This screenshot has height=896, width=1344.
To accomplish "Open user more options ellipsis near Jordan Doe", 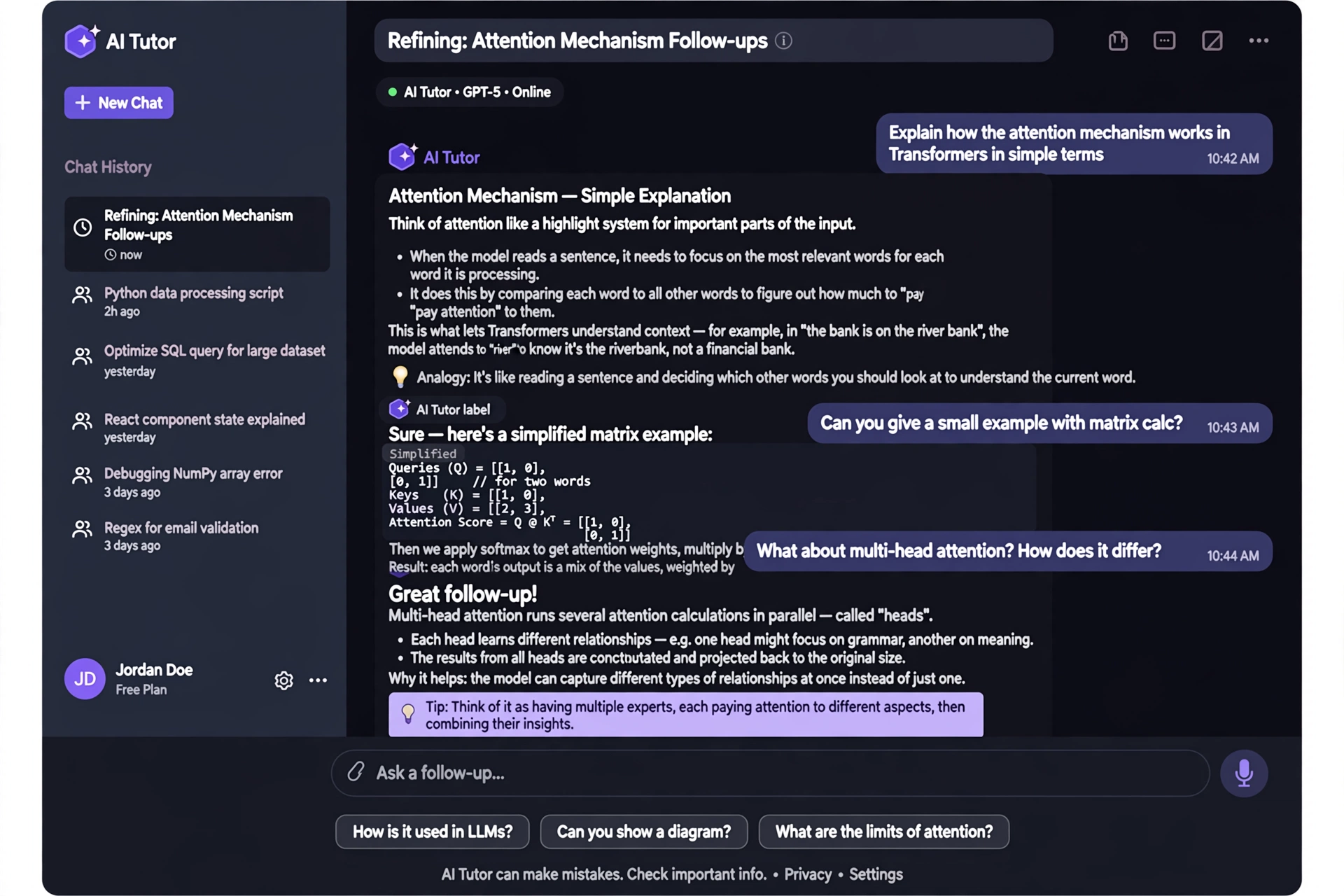I will [x=318, y=680].
